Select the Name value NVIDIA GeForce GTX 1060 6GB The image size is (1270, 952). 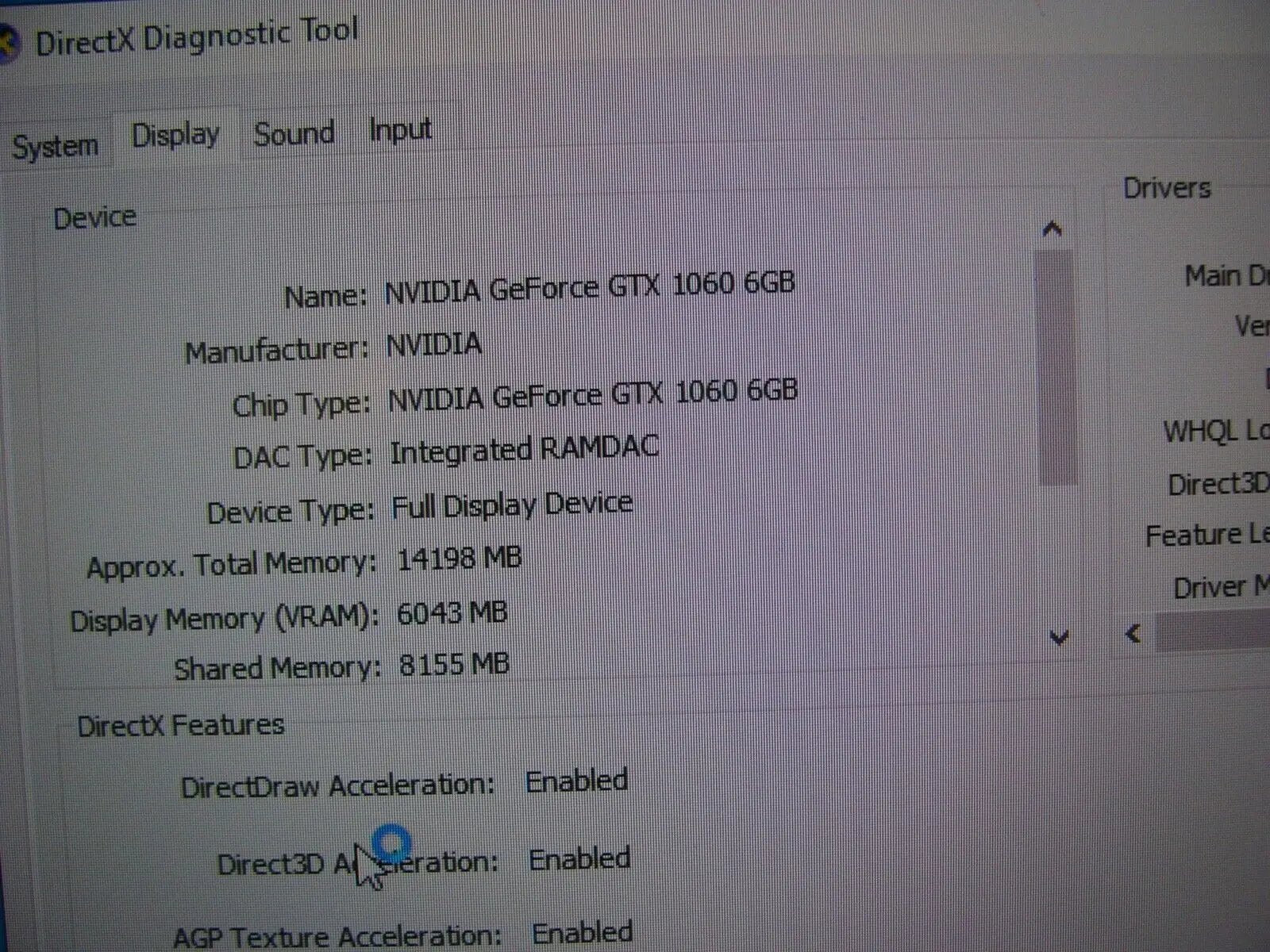590,286
